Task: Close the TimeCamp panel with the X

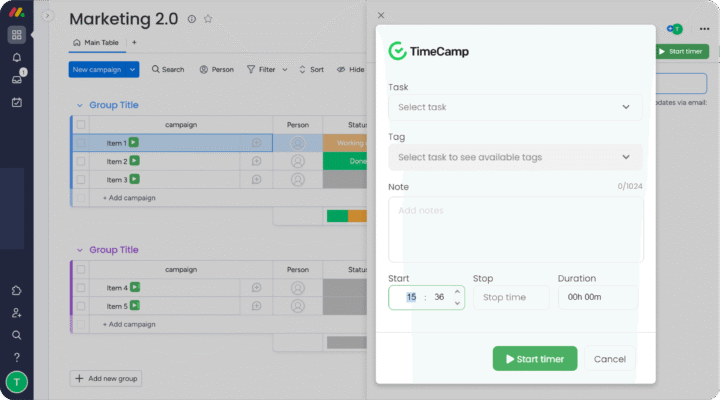Action: (381, 15)
